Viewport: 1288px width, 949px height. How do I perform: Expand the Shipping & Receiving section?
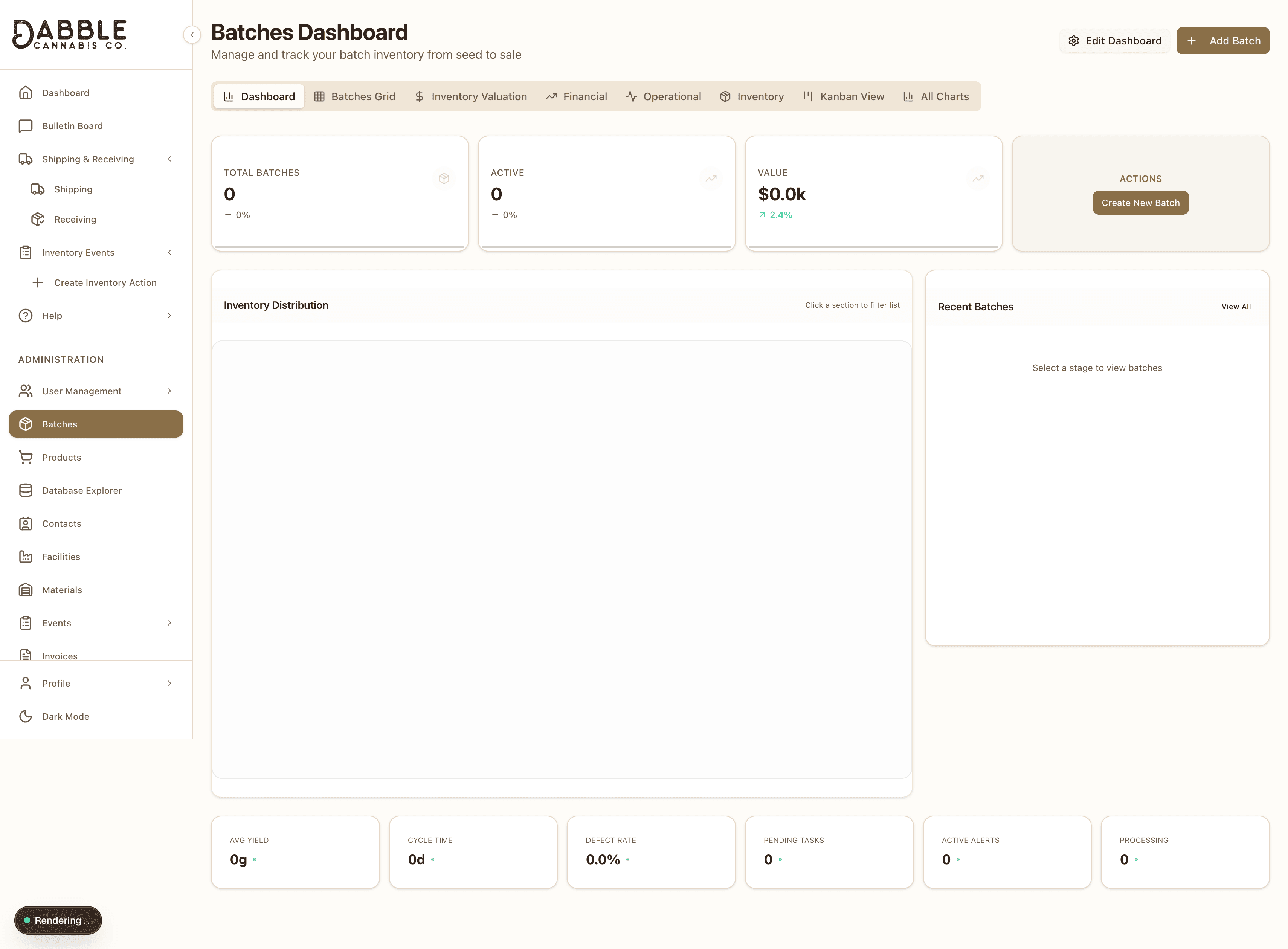pyautogui.click(x=169, y=159)
